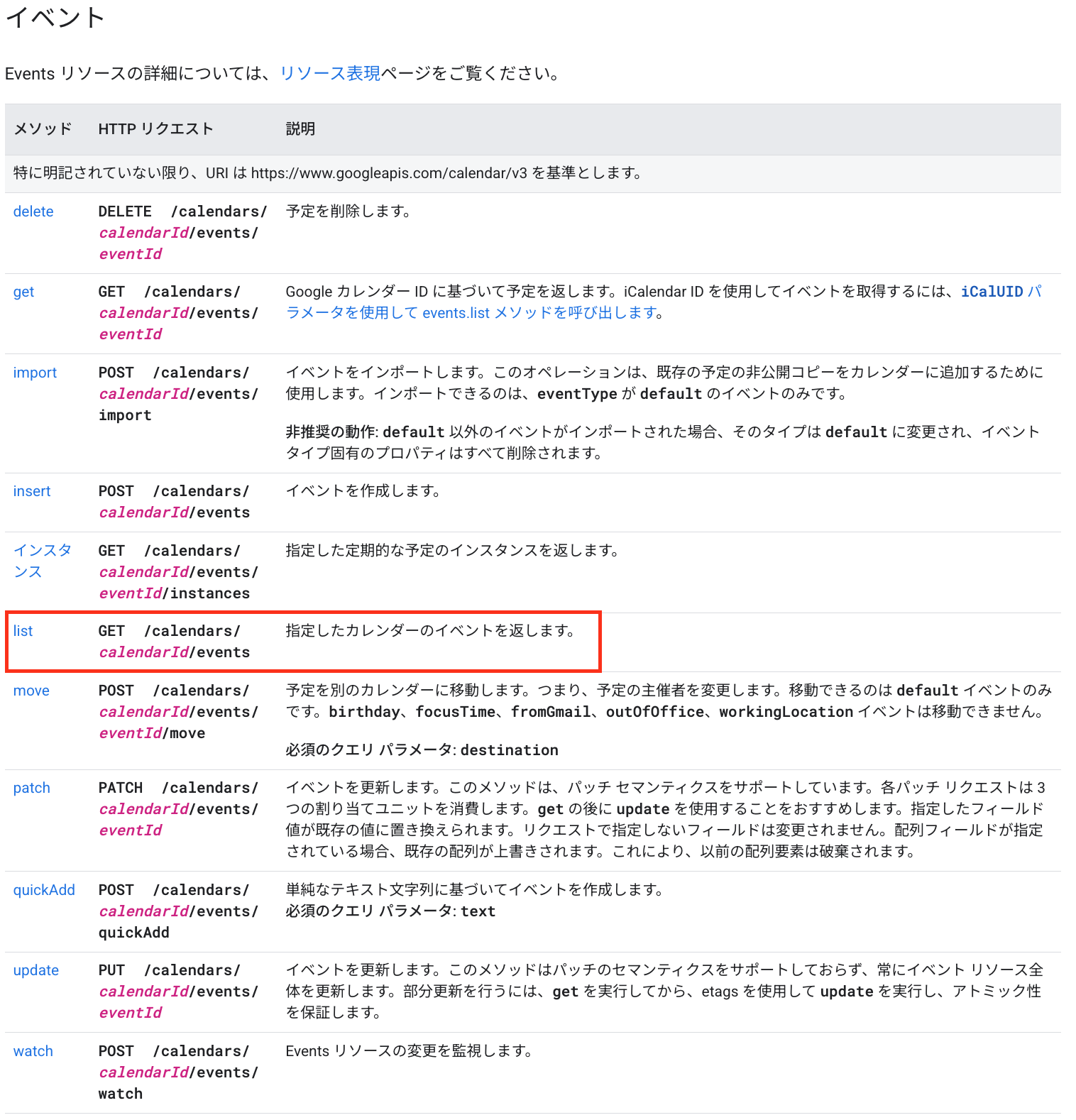The height and width of the screenshot is (1120, 1076).
Task: Click the eventId/instances request path
Action: [x=177, y=572]
